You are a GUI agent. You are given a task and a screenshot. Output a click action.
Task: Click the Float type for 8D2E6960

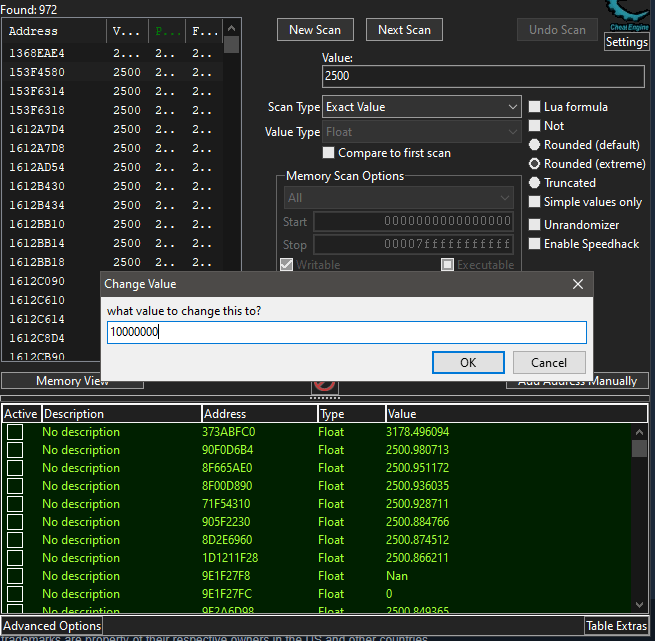point(331,540)
